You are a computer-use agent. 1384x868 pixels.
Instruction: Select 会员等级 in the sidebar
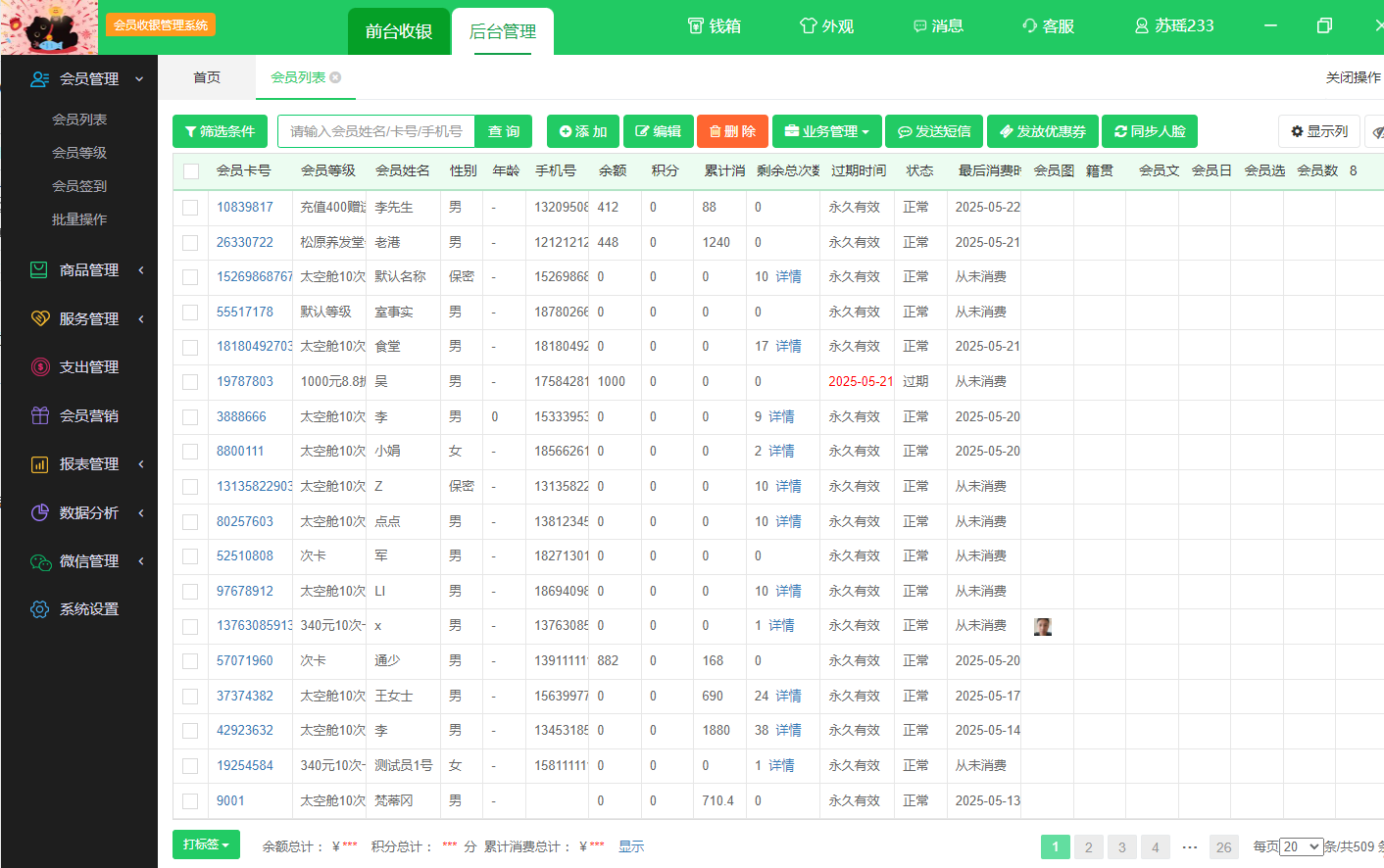79,153
